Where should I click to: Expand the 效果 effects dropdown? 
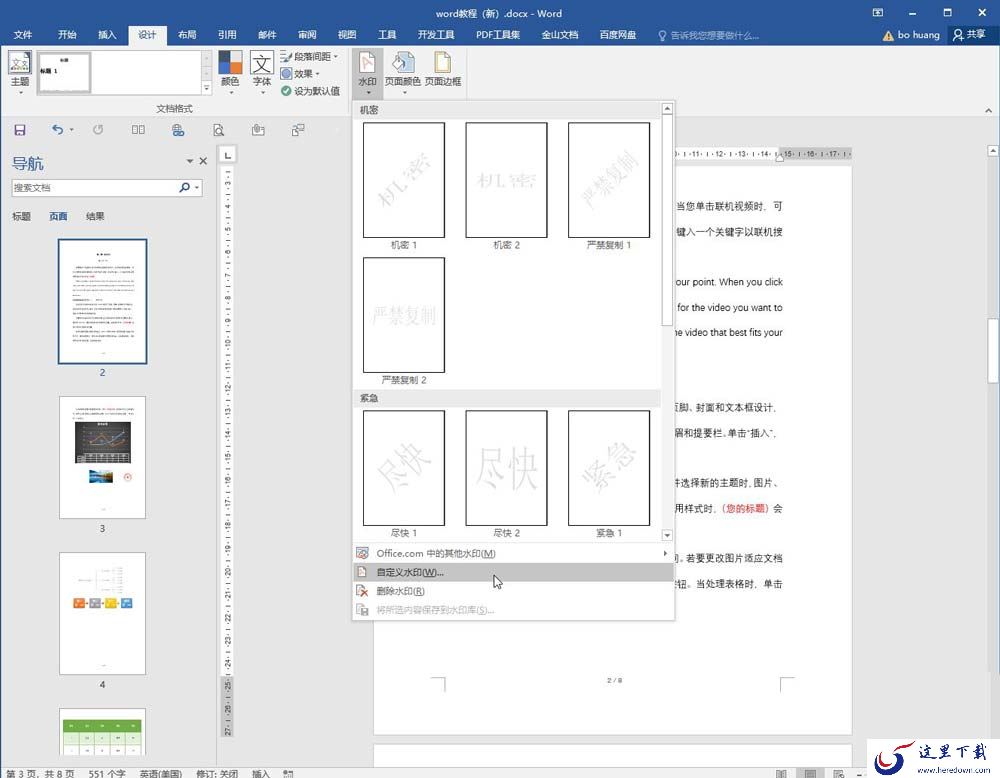[x=300, y=73]
